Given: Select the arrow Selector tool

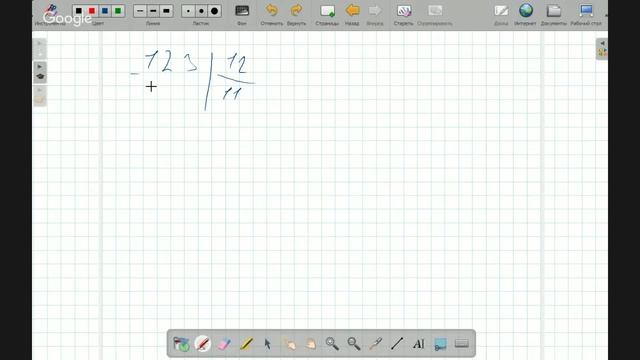Looking at the screenshot, I should (268, 344).
